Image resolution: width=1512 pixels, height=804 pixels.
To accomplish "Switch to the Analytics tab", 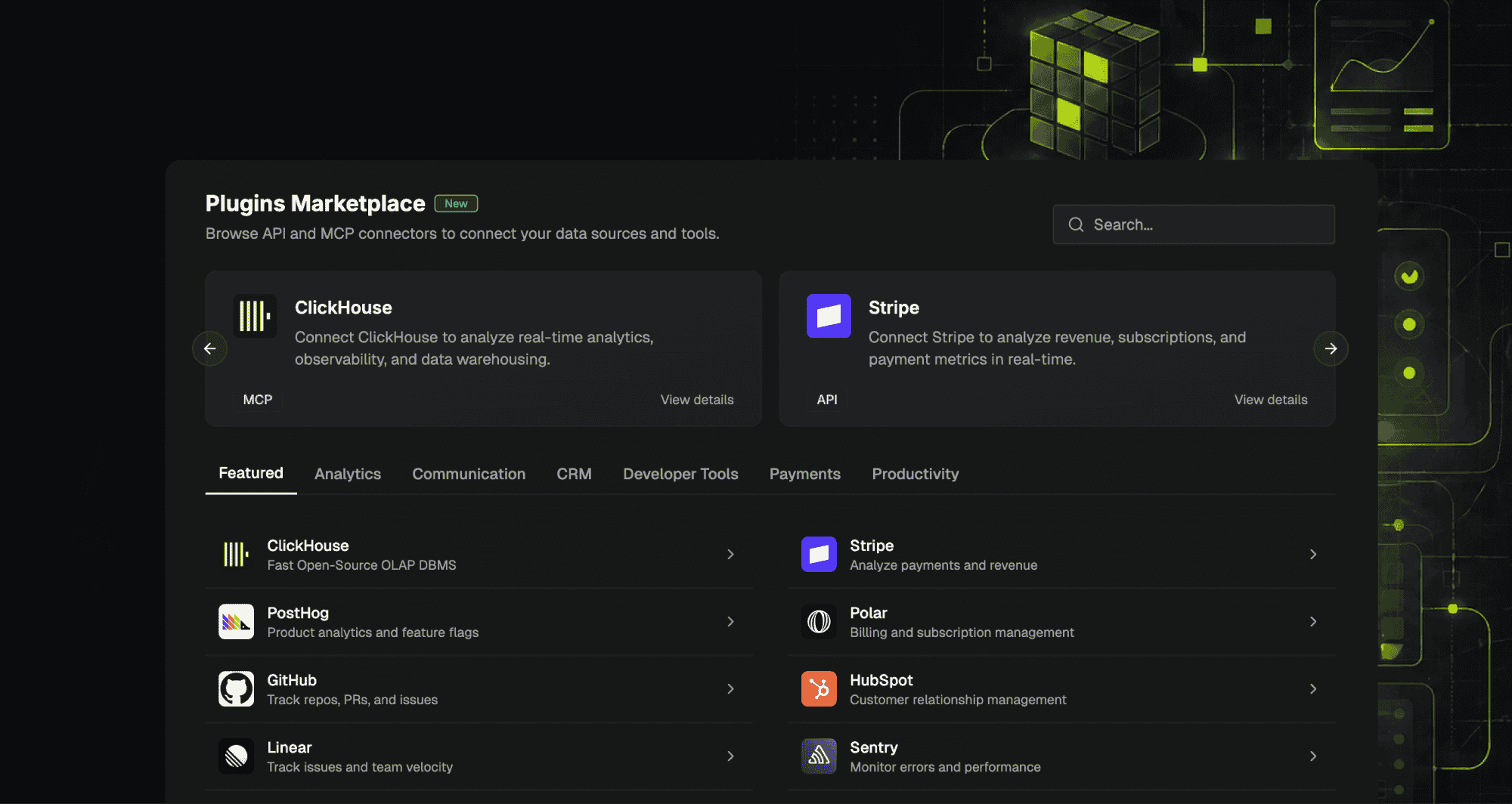I will point(348,474).
